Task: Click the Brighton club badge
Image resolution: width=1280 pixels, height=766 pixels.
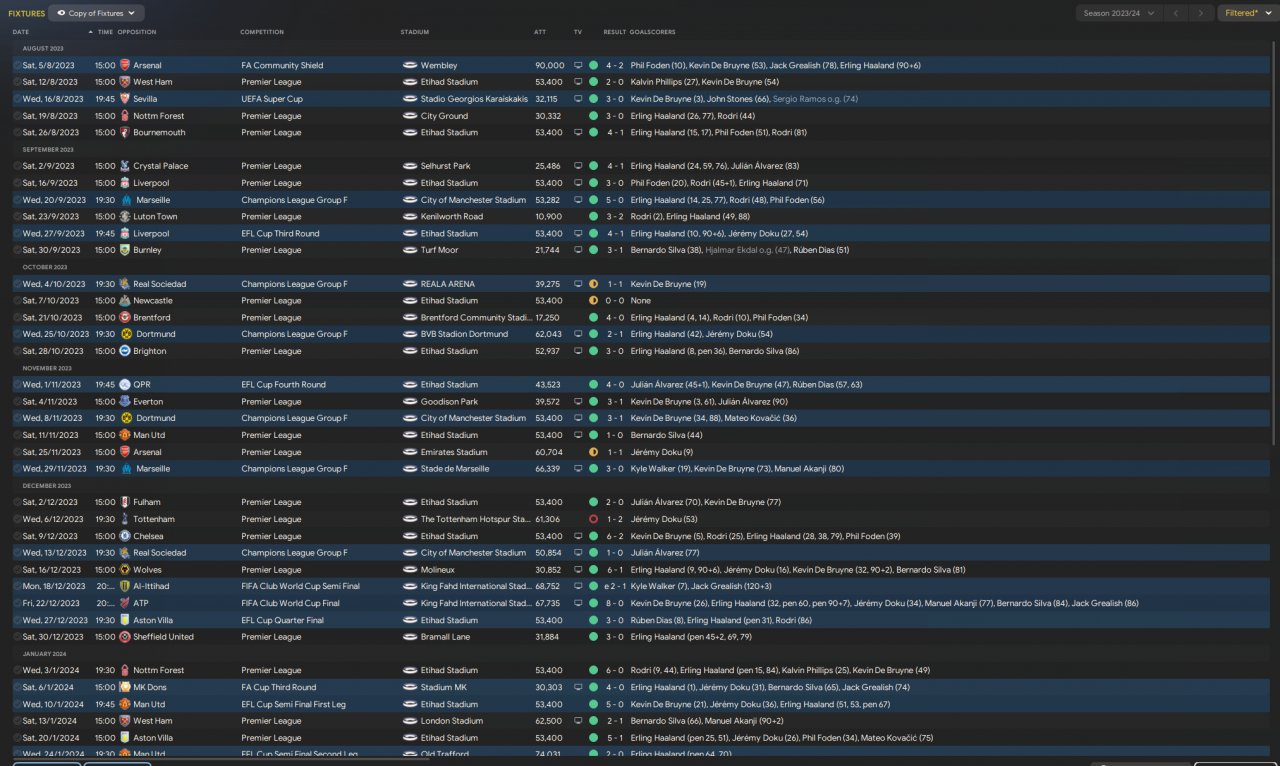Action: coord(125,351)
